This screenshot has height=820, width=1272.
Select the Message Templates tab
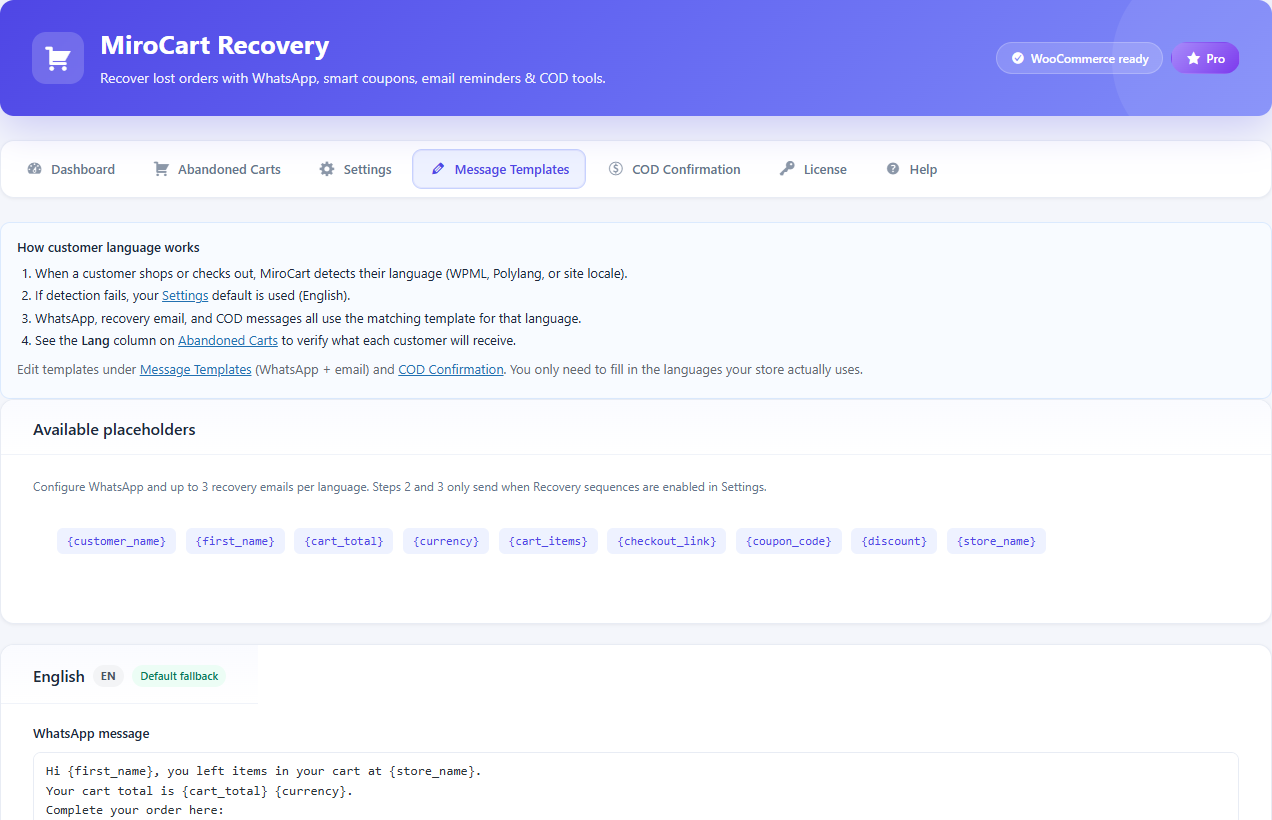499,169
